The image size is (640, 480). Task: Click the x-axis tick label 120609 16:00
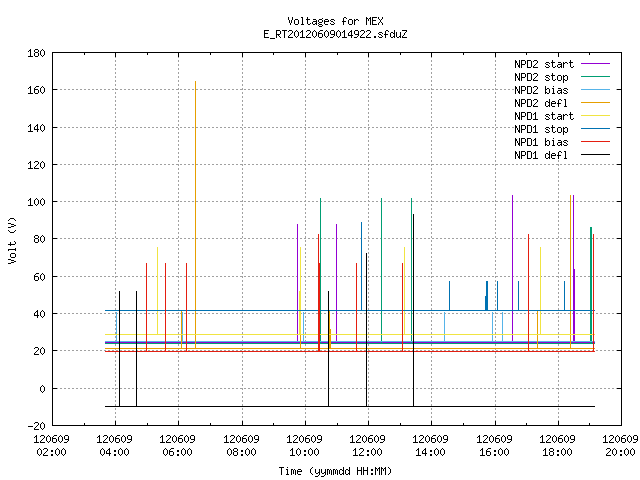pos(494,446)
